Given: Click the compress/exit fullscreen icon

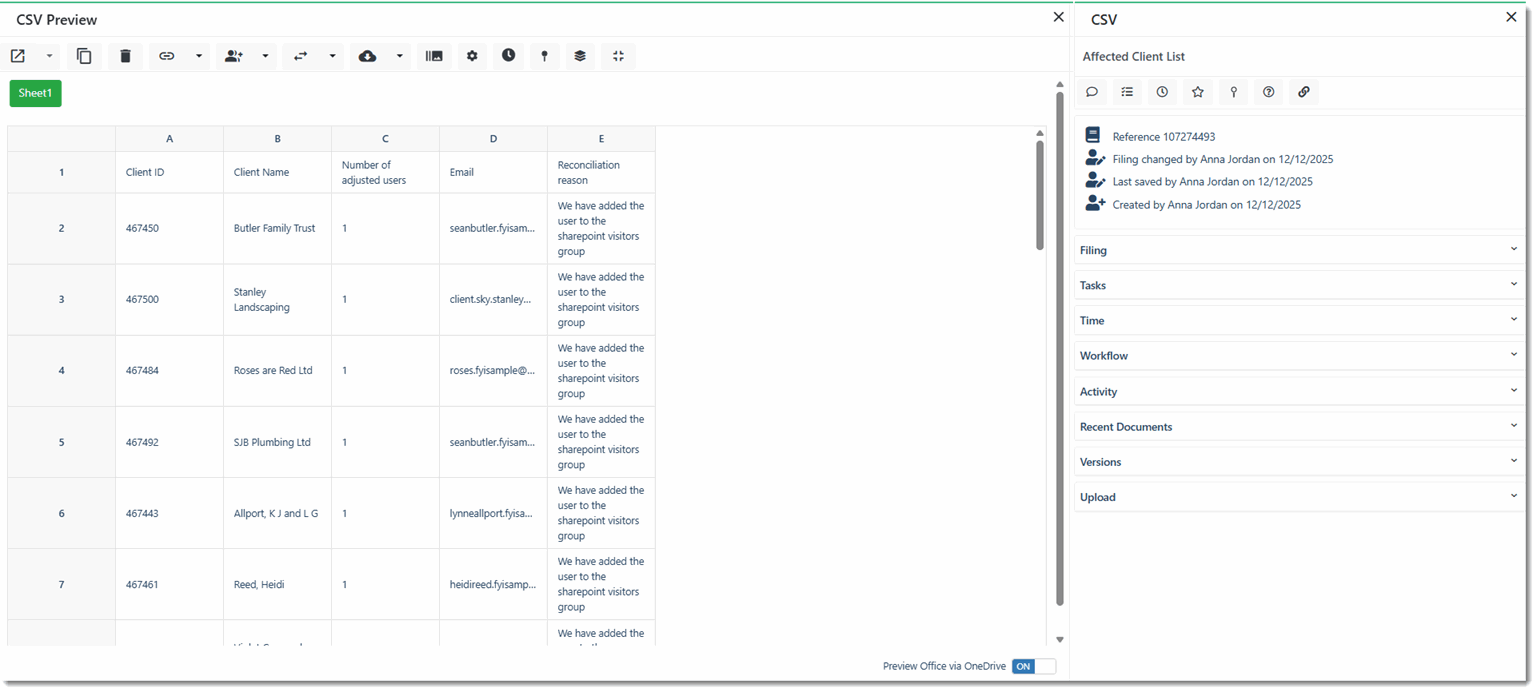Looking at the screenshot, I should tap(619, 56).
